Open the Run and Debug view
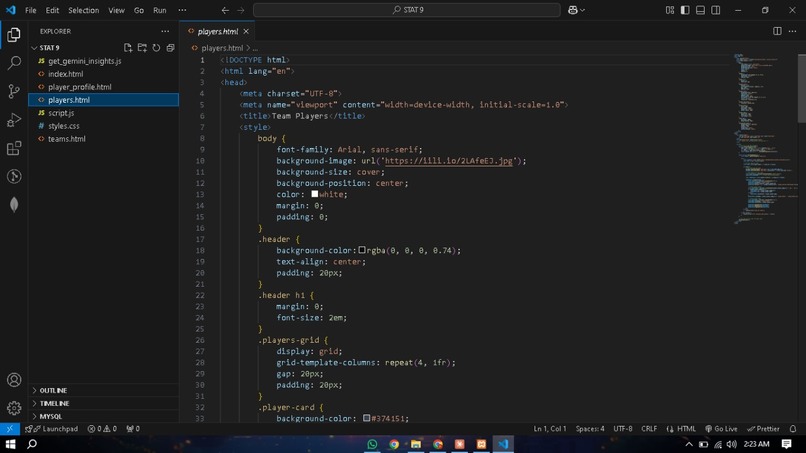 tap(14, 119)
